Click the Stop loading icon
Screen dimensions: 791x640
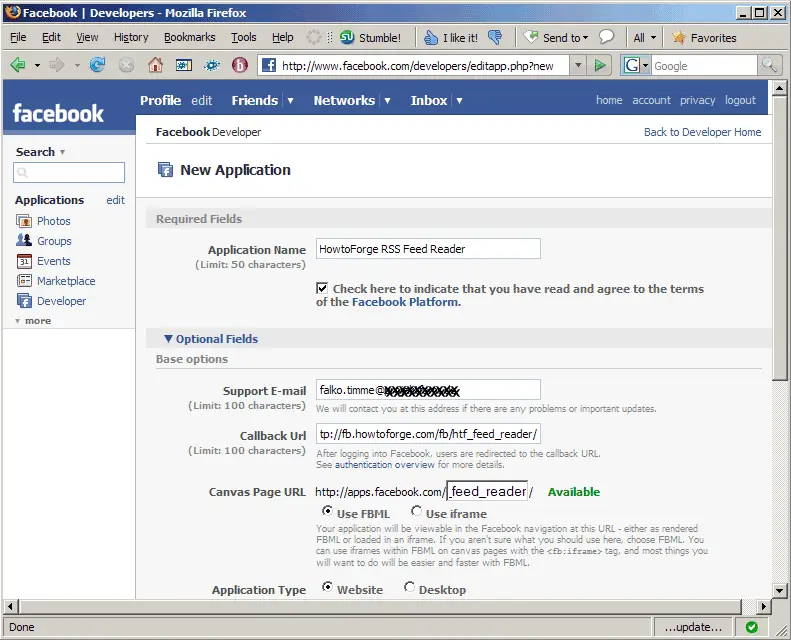[x=126, y=65]
